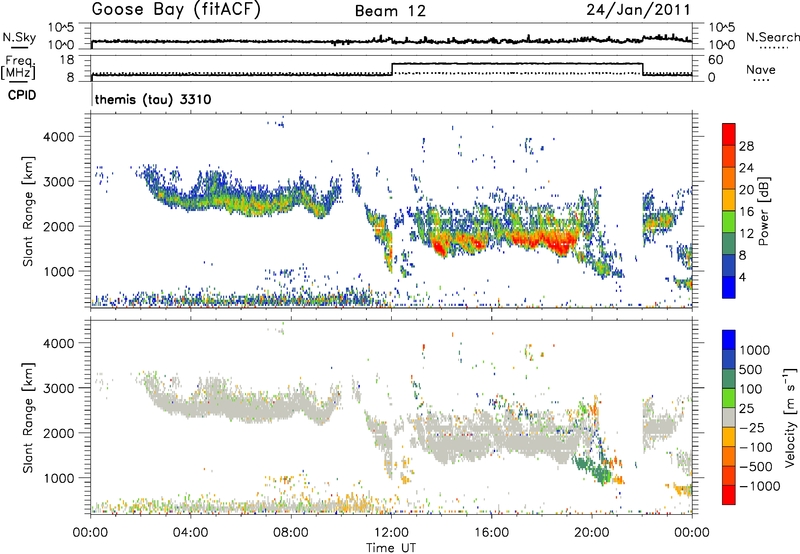The width and height of the screenshot is (800, 554).
Task: Click the "12:00" time tick label
Action: click(x=391, y=533)
